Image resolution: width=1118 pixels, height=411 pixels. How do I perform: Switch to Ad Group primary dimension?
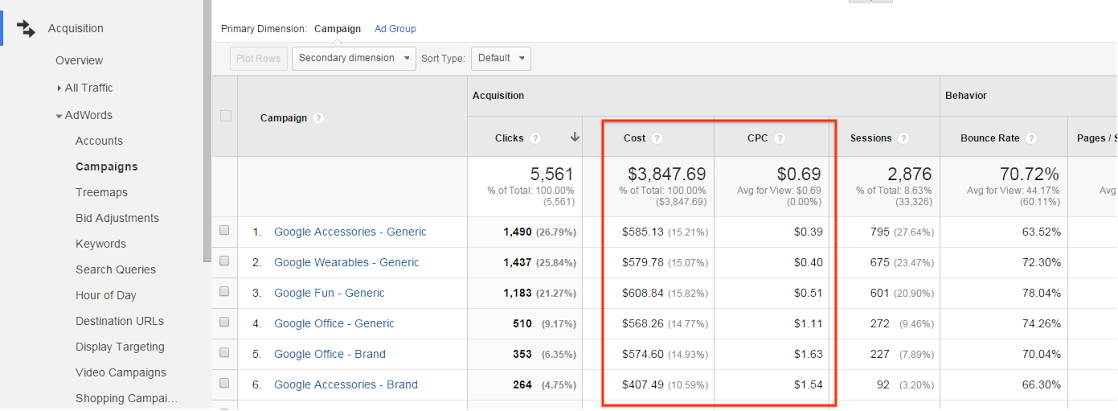pos(395,29)
